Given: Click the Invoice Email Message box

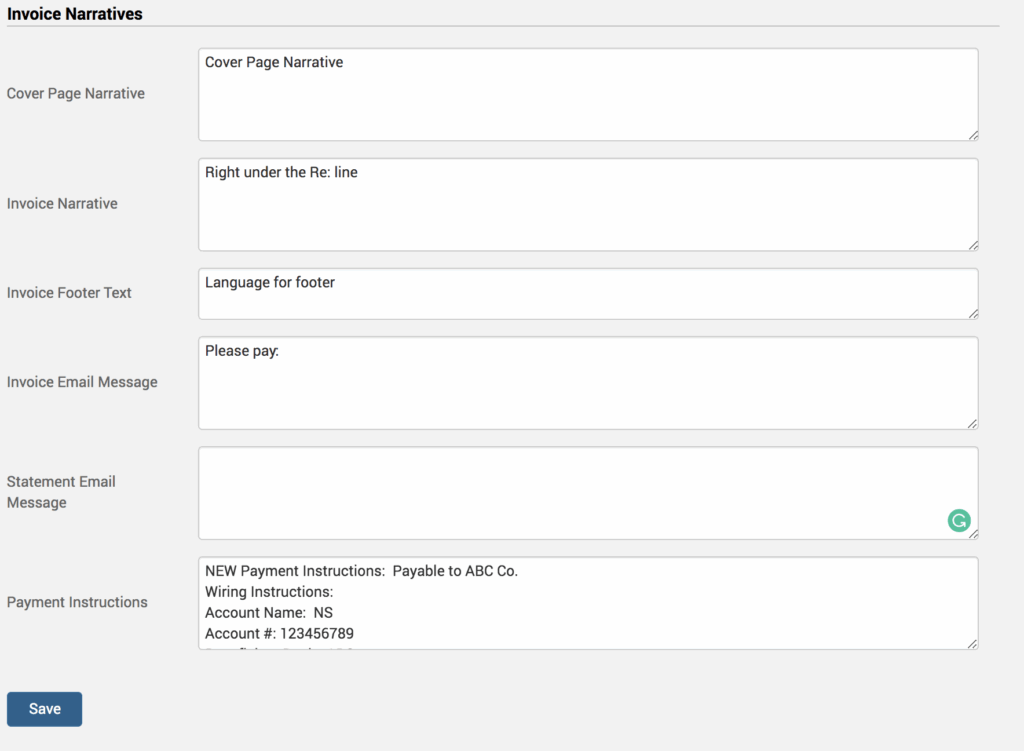Looking at the screenshot, I should (587, 383).
